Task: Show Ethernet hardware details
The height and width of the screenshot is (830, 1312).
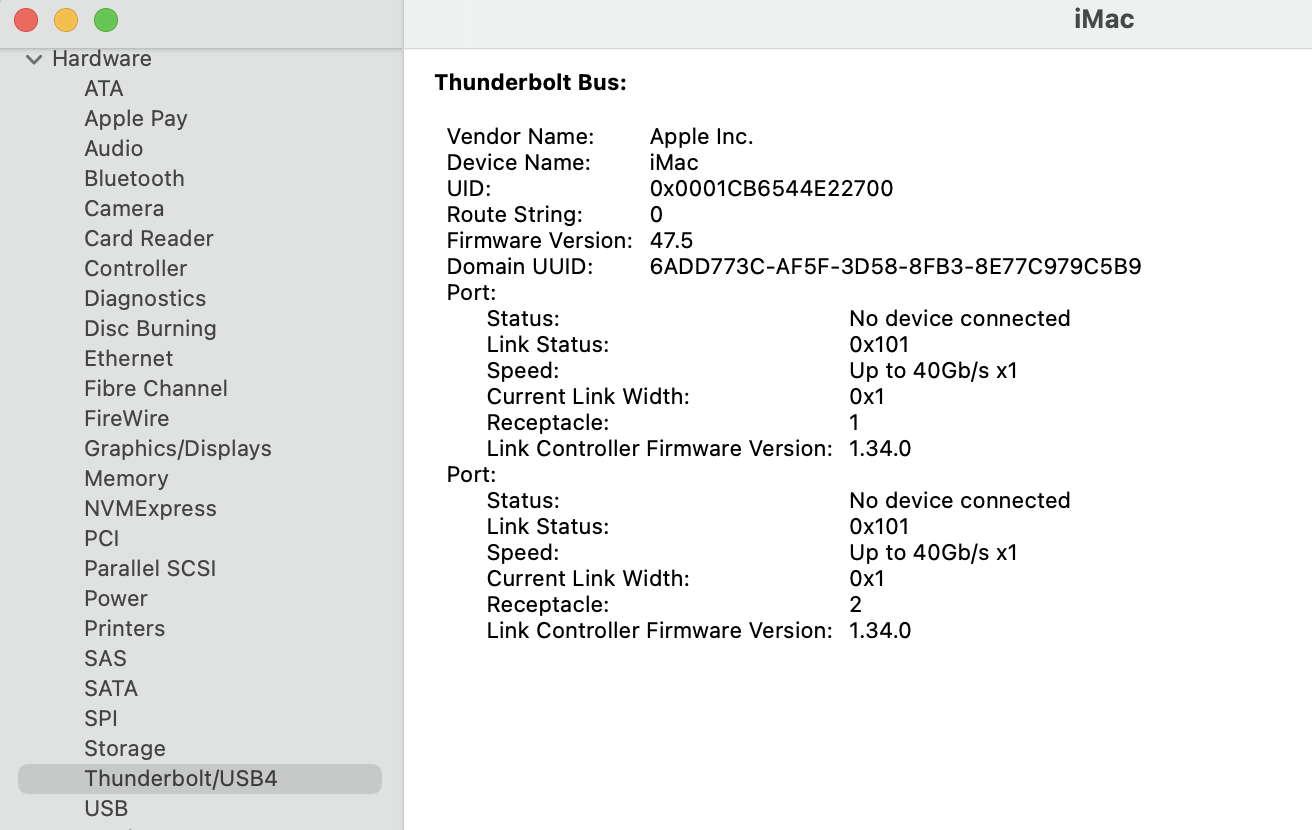Action: (x=129, y=359)
